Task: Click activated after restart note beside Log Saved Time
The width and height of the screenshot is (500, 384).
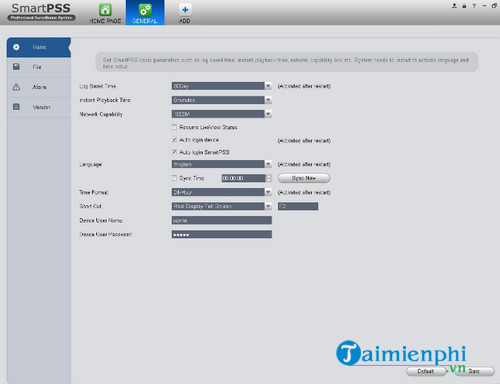Action: click(304, 86)
